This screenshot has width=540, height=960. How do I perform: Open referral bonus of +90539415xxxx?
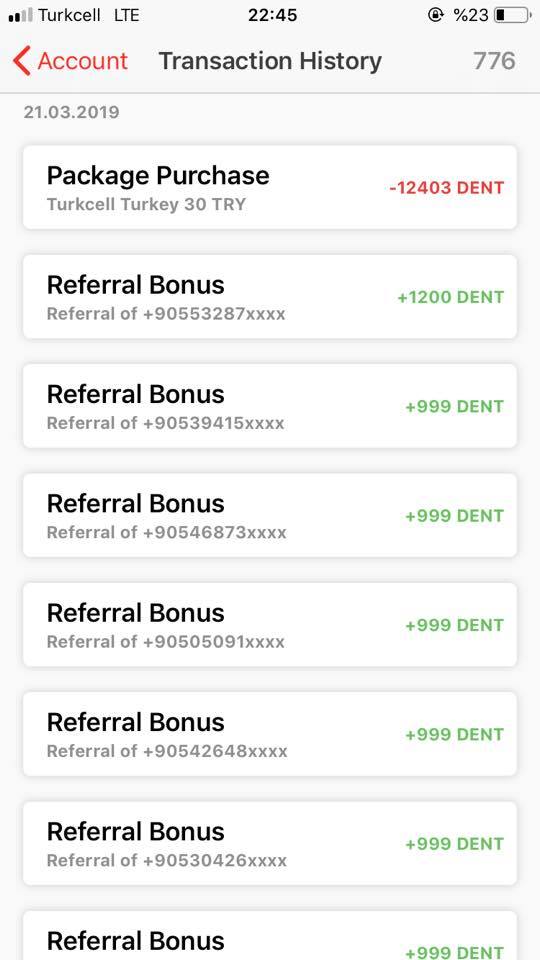(x=270, y=406)
